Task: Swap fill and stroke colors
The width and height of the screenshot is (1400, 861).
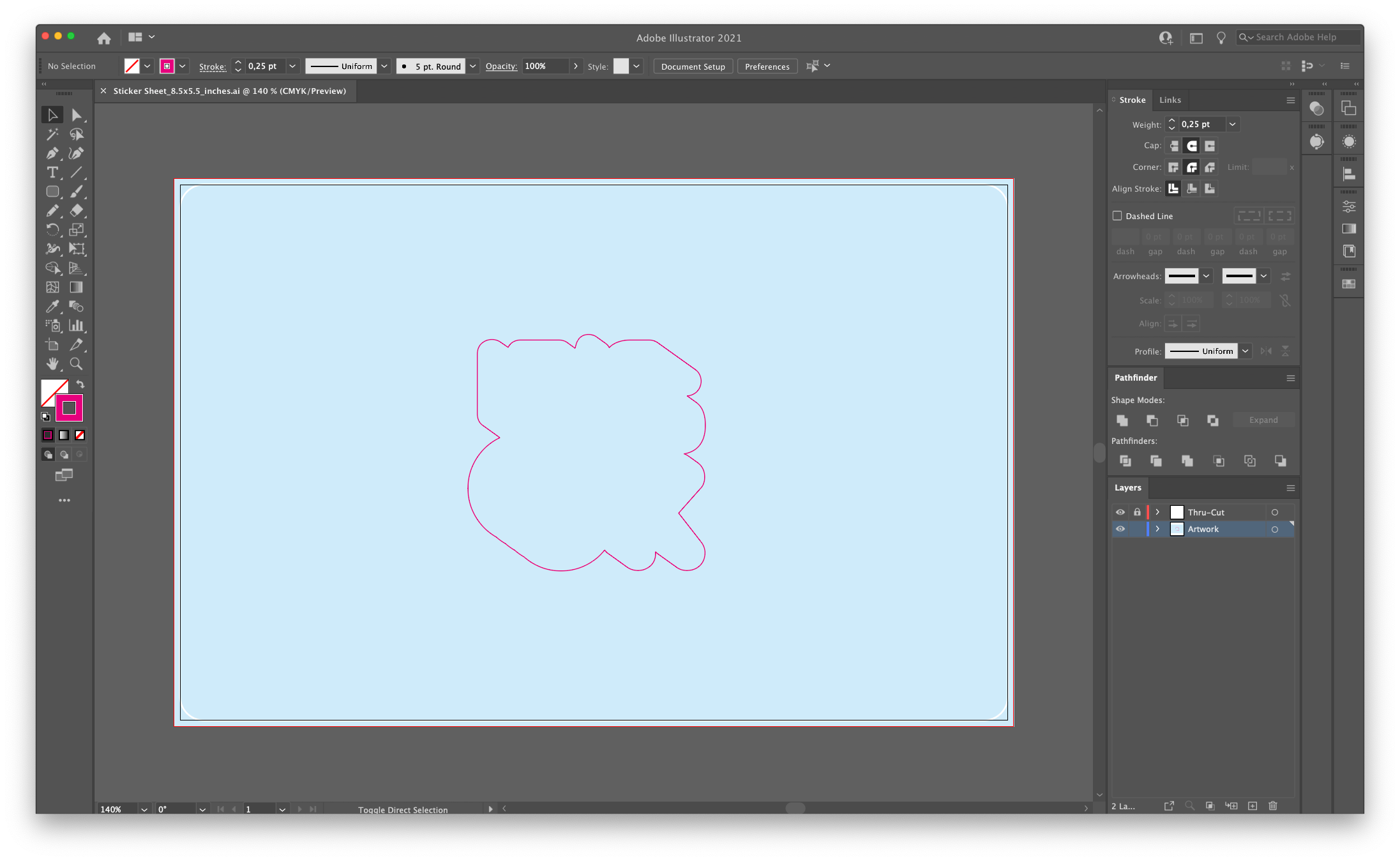Action: tap(80, 385)
